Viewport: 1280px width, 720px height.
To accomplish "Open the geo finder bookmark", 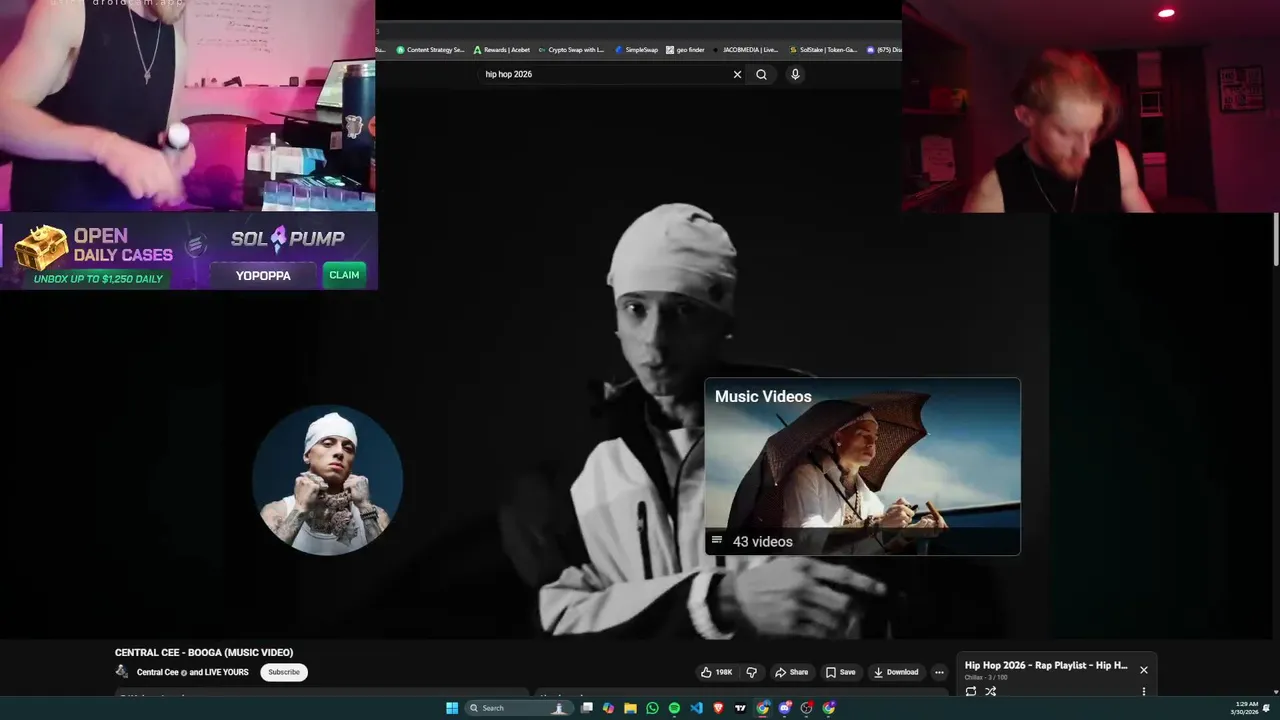I will pyautogui.click(x=685, y=49).
